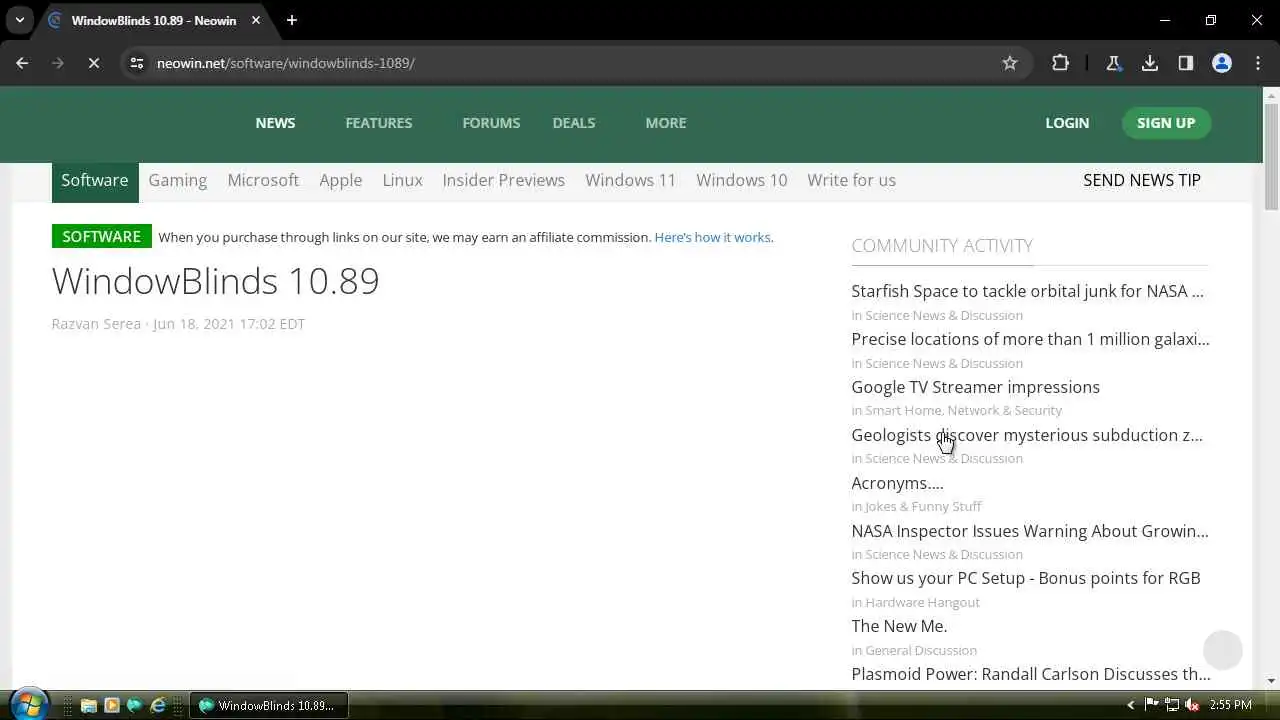This screenshot has width=1280, height=720.
Task: Open the MORE menu
Action: pyautogui.click(x=666, y=123)
